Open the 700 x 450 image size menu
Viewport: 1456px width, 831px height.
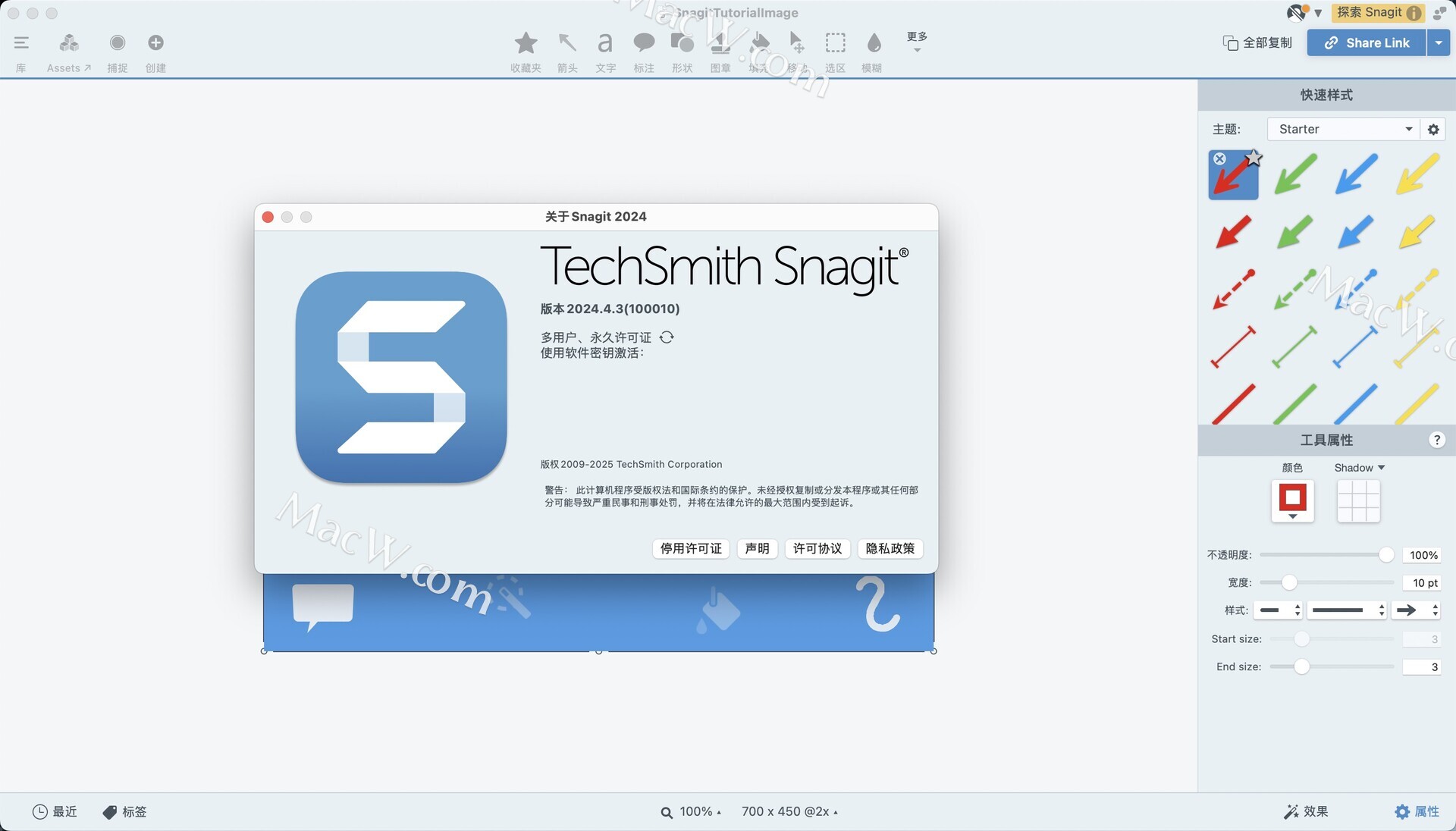789,811
